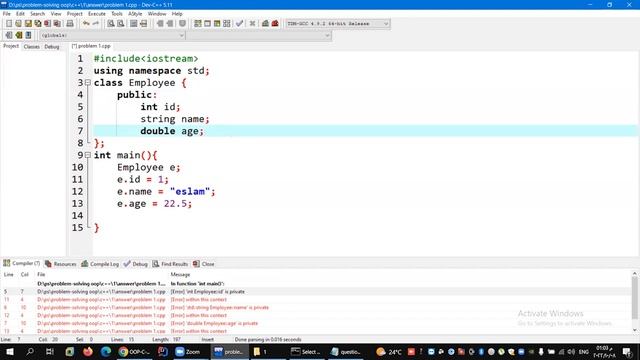Click the New file toolbar icon

coord(9,24)
